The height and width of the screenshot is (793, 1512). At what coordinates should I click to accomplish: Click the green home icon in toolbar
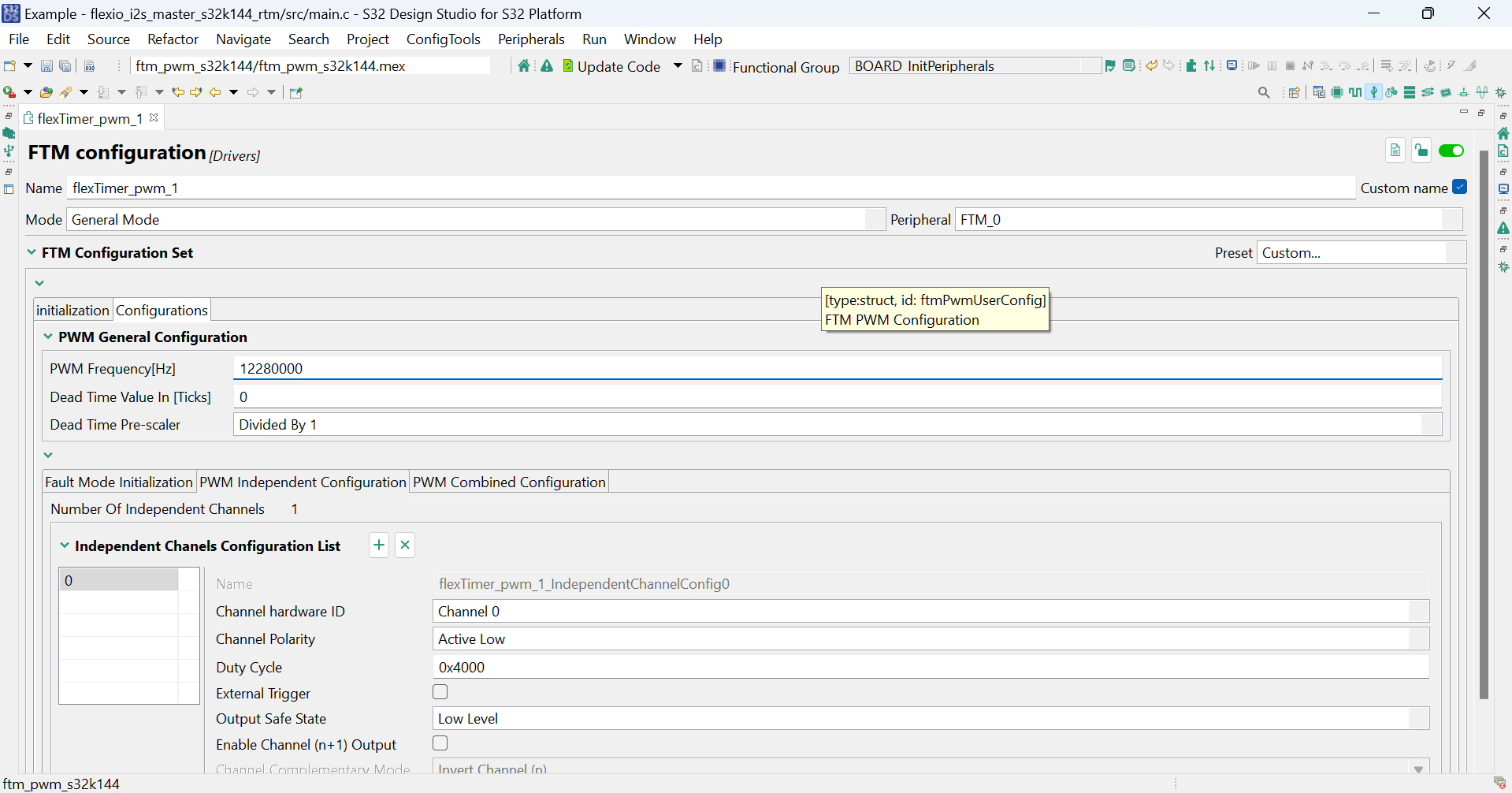[524, 66]
